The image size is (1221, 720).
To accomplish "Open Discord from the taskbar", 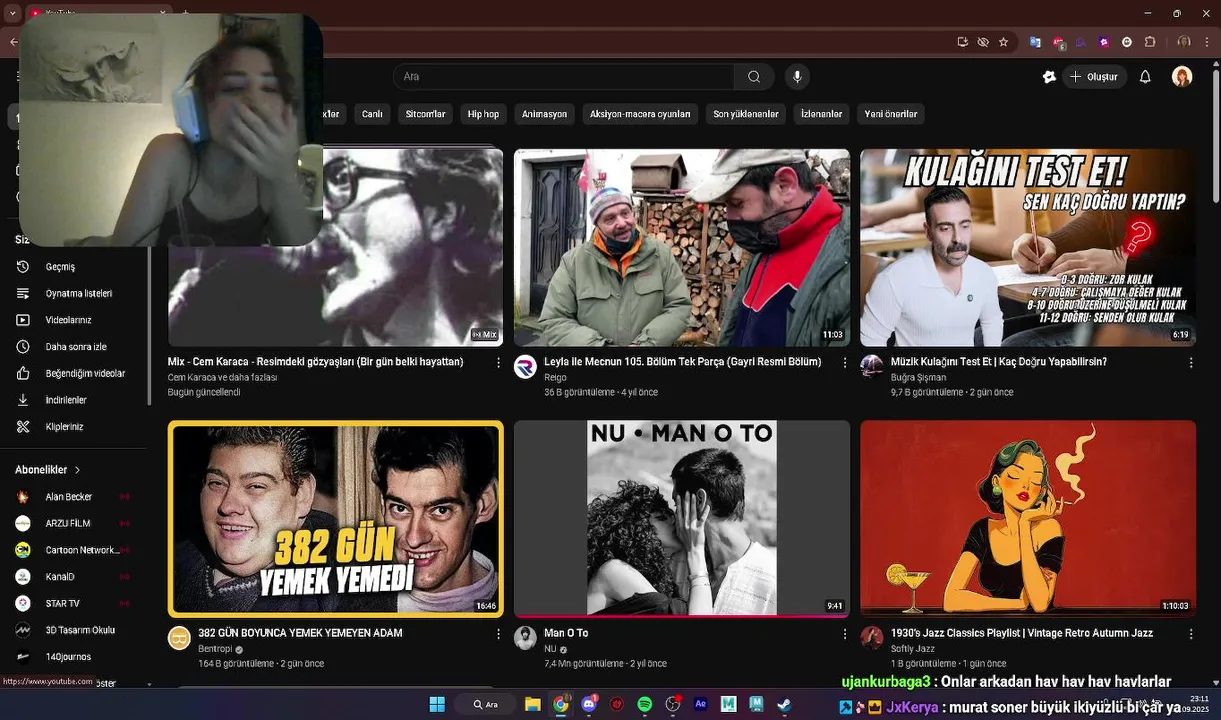I will point(589,704).
